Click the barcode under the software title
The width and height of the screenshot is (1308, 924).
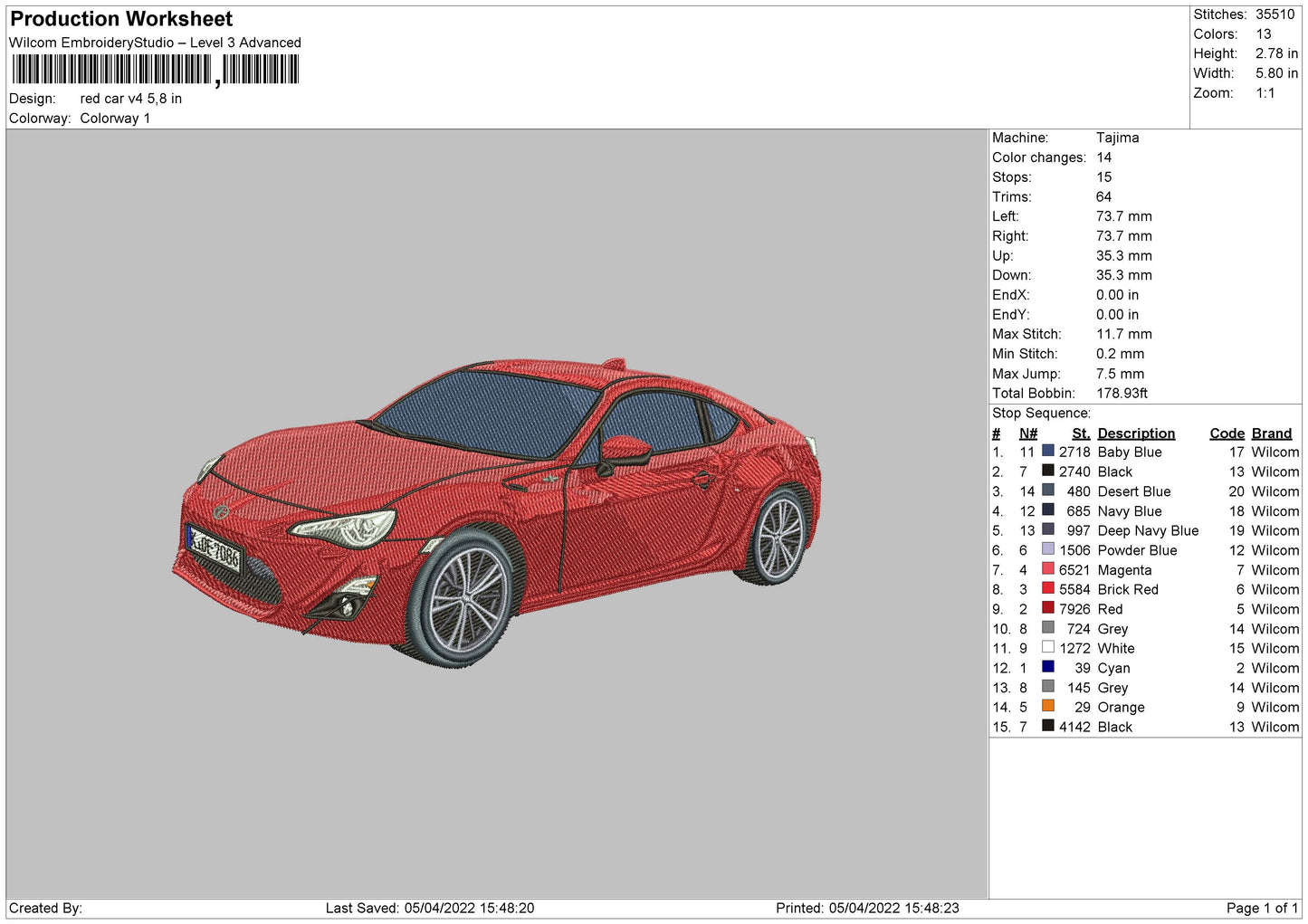pyautogui.click(x=155, y=70)
